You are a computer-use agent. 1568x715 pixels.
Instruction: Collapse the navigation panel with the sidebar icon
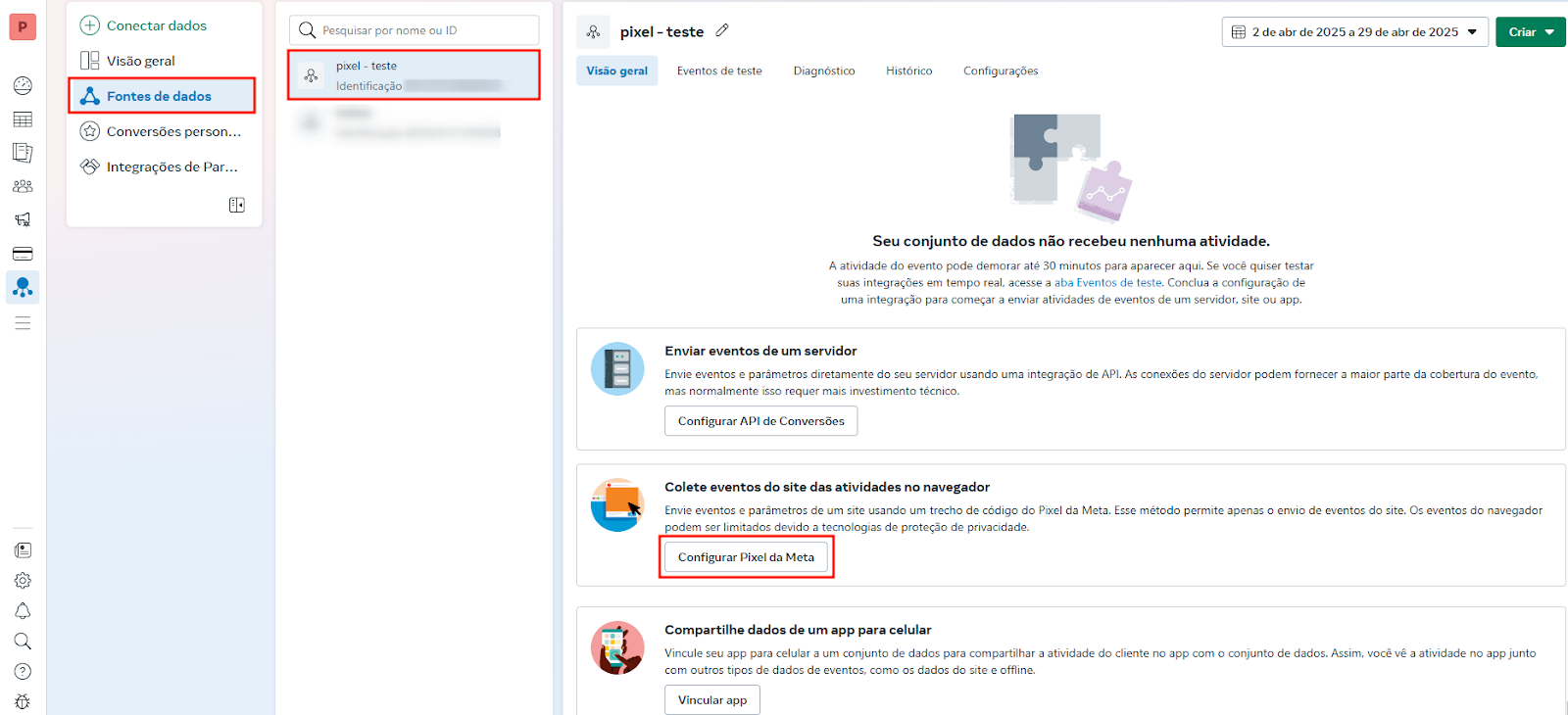click(237, 205)
